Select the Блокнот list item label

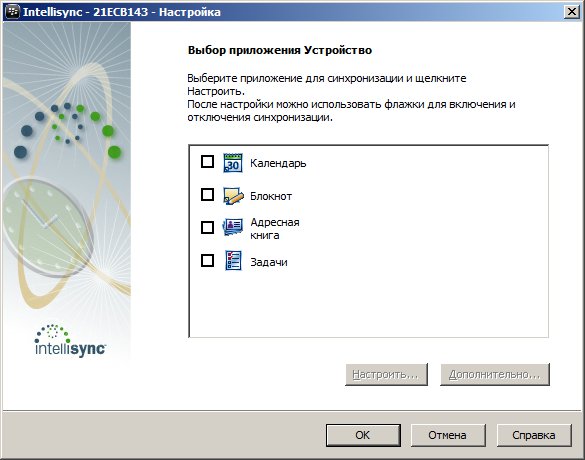pos(271,196)
